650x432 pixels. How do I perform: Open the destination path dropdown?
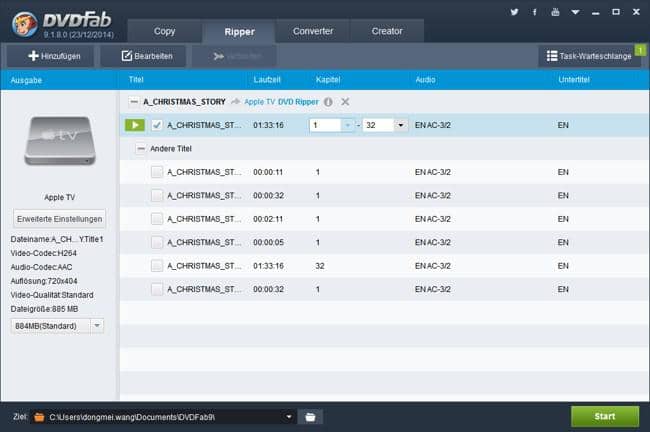click(289, 417)
